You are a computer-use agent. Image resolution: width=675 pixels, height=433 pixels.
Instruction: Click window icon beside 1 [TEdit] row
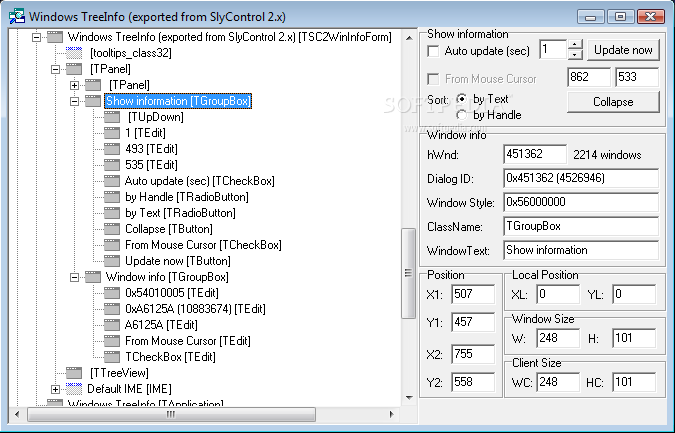click(112, 133)
